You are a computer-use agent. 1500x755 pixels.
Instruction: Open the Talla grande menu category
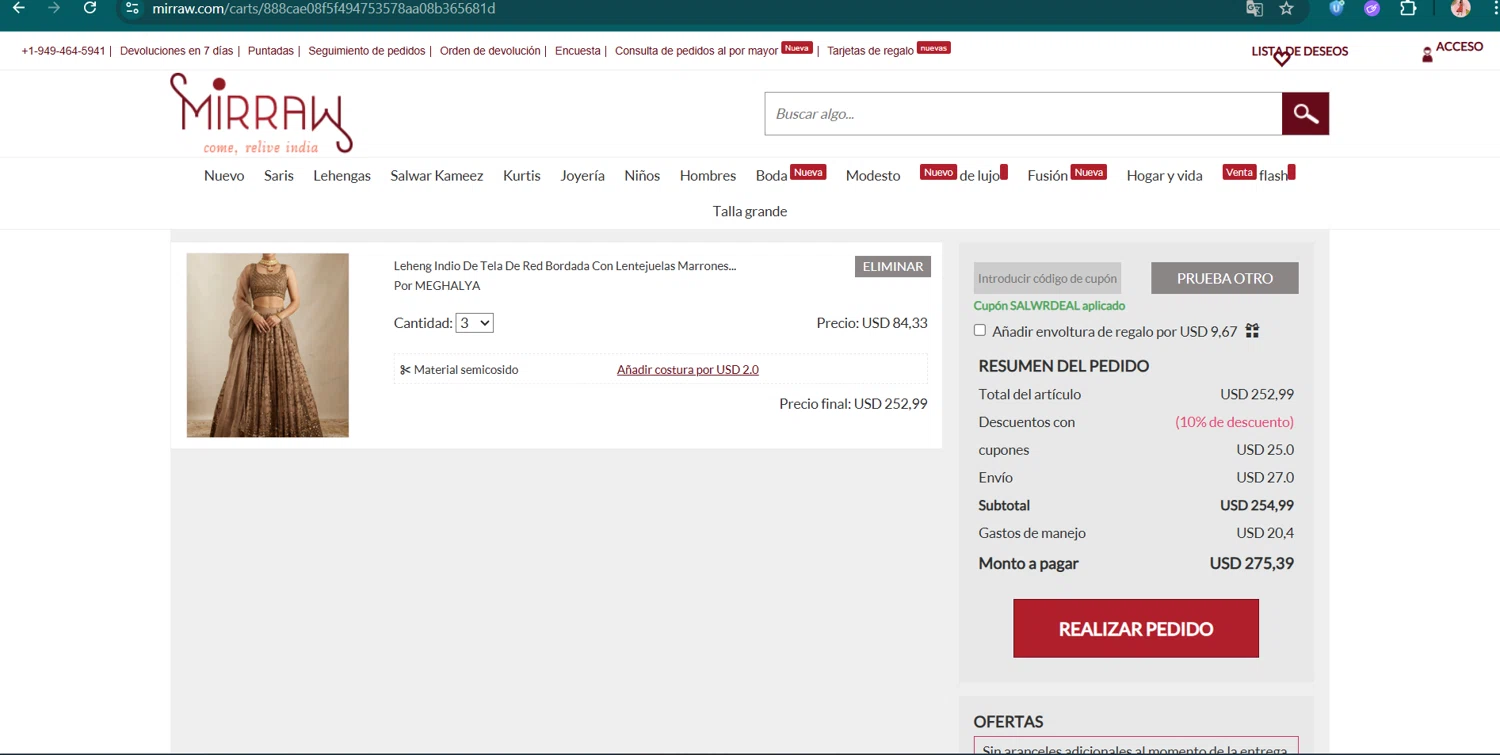pos(750,212)
